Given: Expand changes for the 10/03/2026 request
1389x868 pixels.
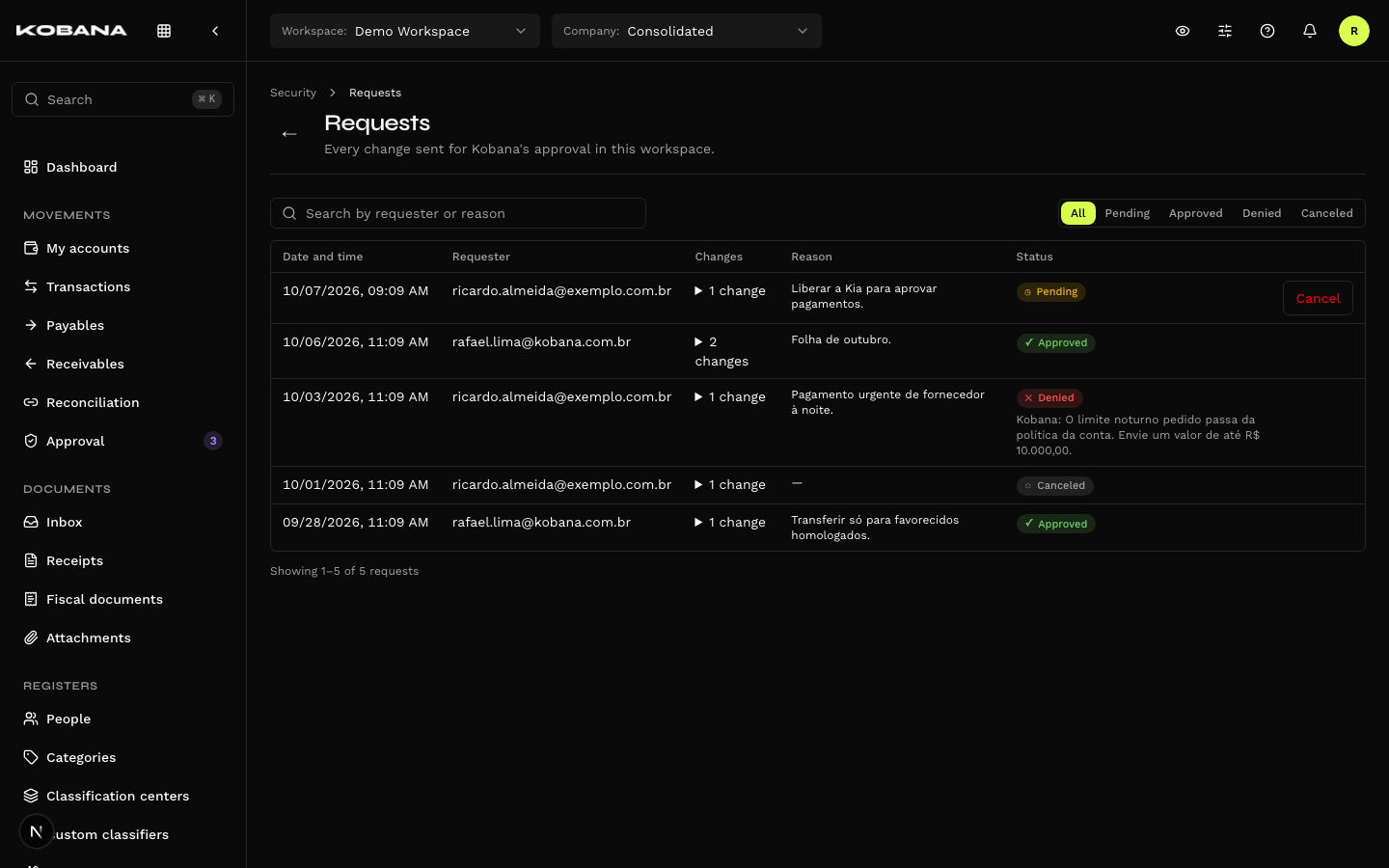Looking at the screenshot, I should pyautogui.click(x=730, y=396).
